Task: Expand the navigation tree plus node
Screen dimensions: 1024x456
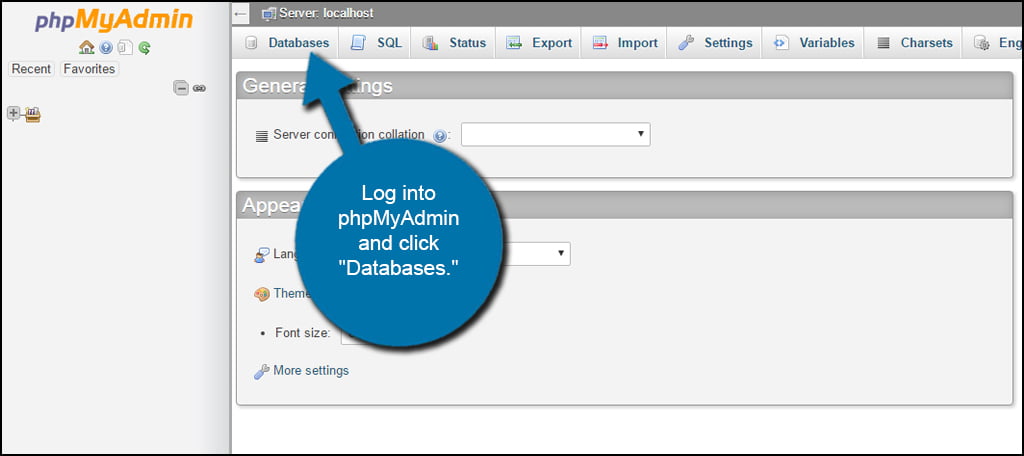Action: click(13, 113)
